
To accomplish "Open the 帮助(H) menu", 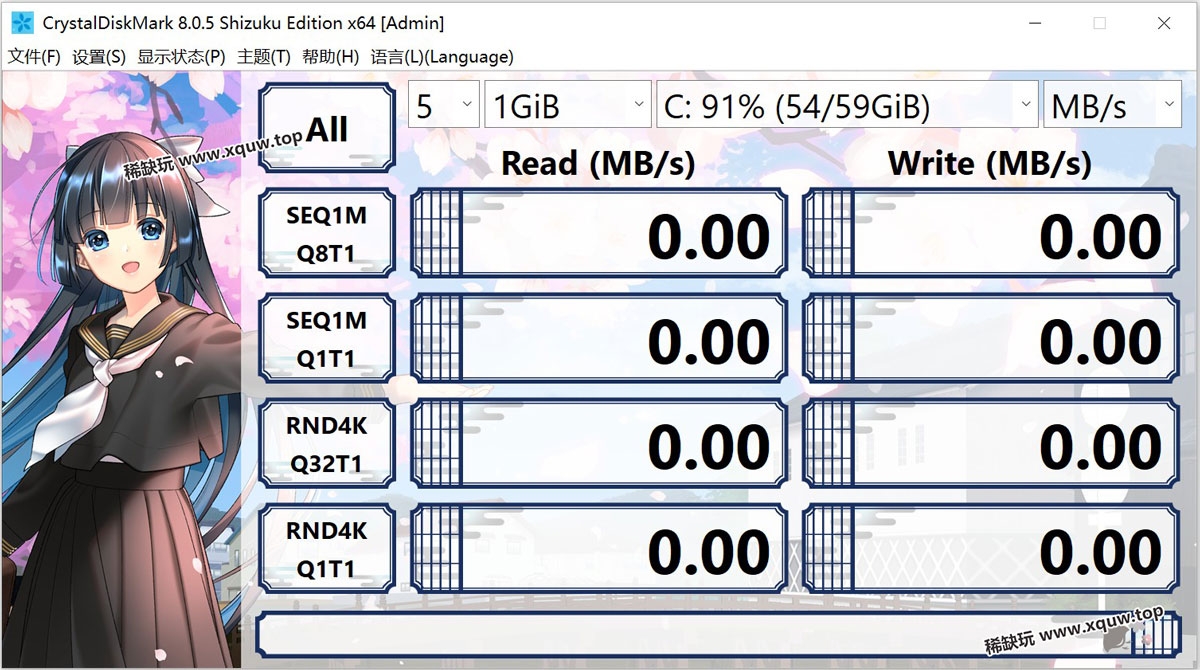I will click(330, 57).
